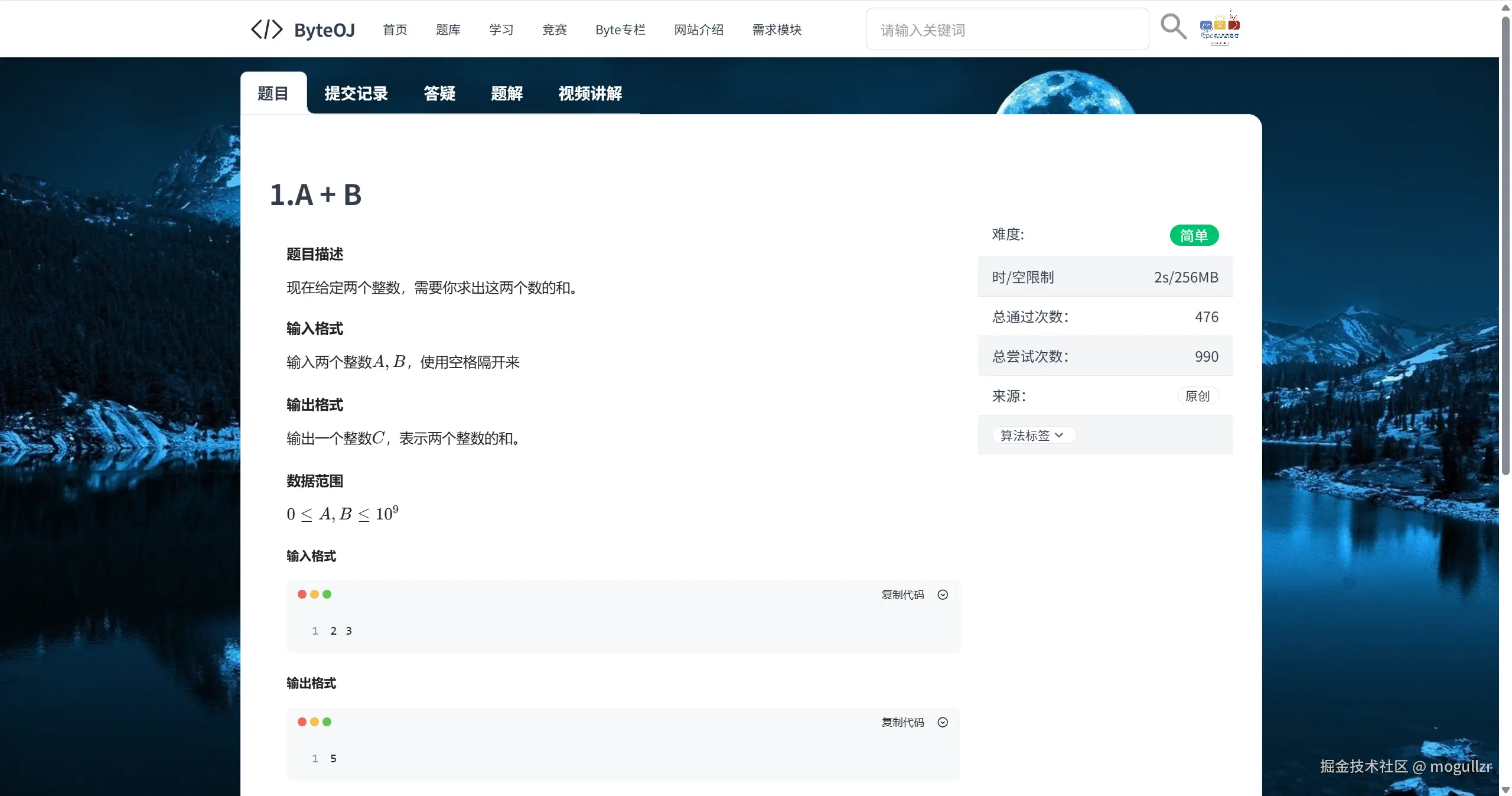Click the 简单 difficulty badge

[x=1194, y=235]
